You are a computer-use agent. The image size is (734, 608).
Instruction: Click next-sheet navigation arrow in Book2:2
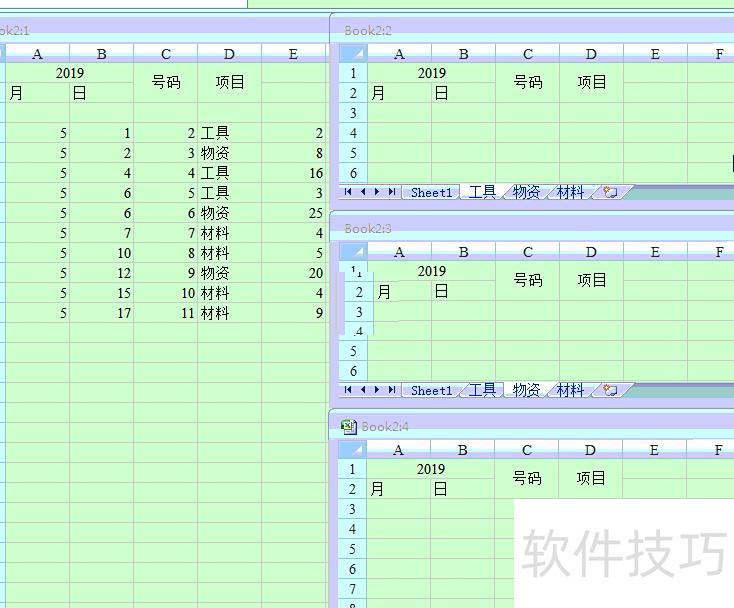pyautogui.click(x=377, y=192)
